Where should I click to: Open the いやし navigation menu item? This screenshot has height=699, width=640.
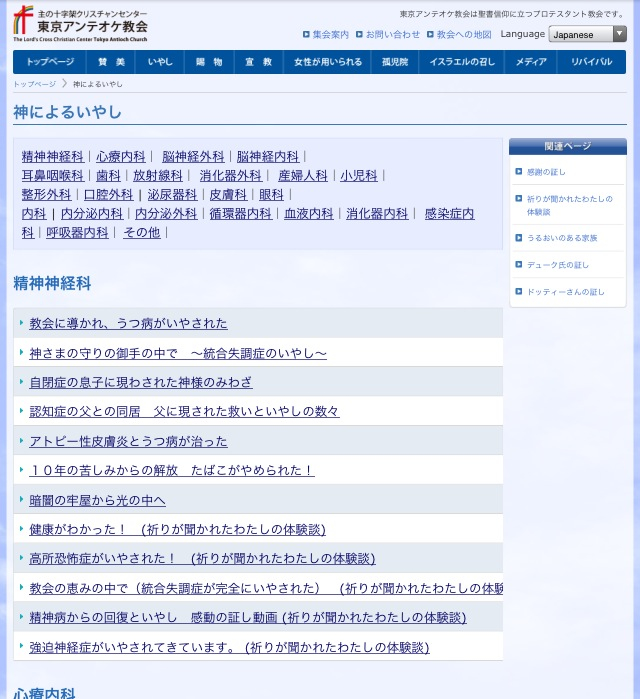click(160, 62)
